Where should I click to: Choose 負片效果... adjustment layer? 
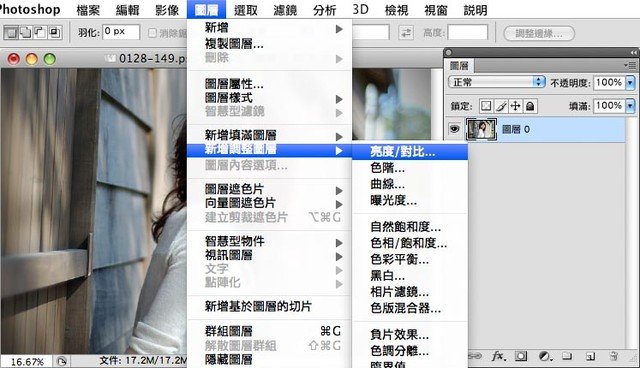pyautogui.click(x=410, y=335)
